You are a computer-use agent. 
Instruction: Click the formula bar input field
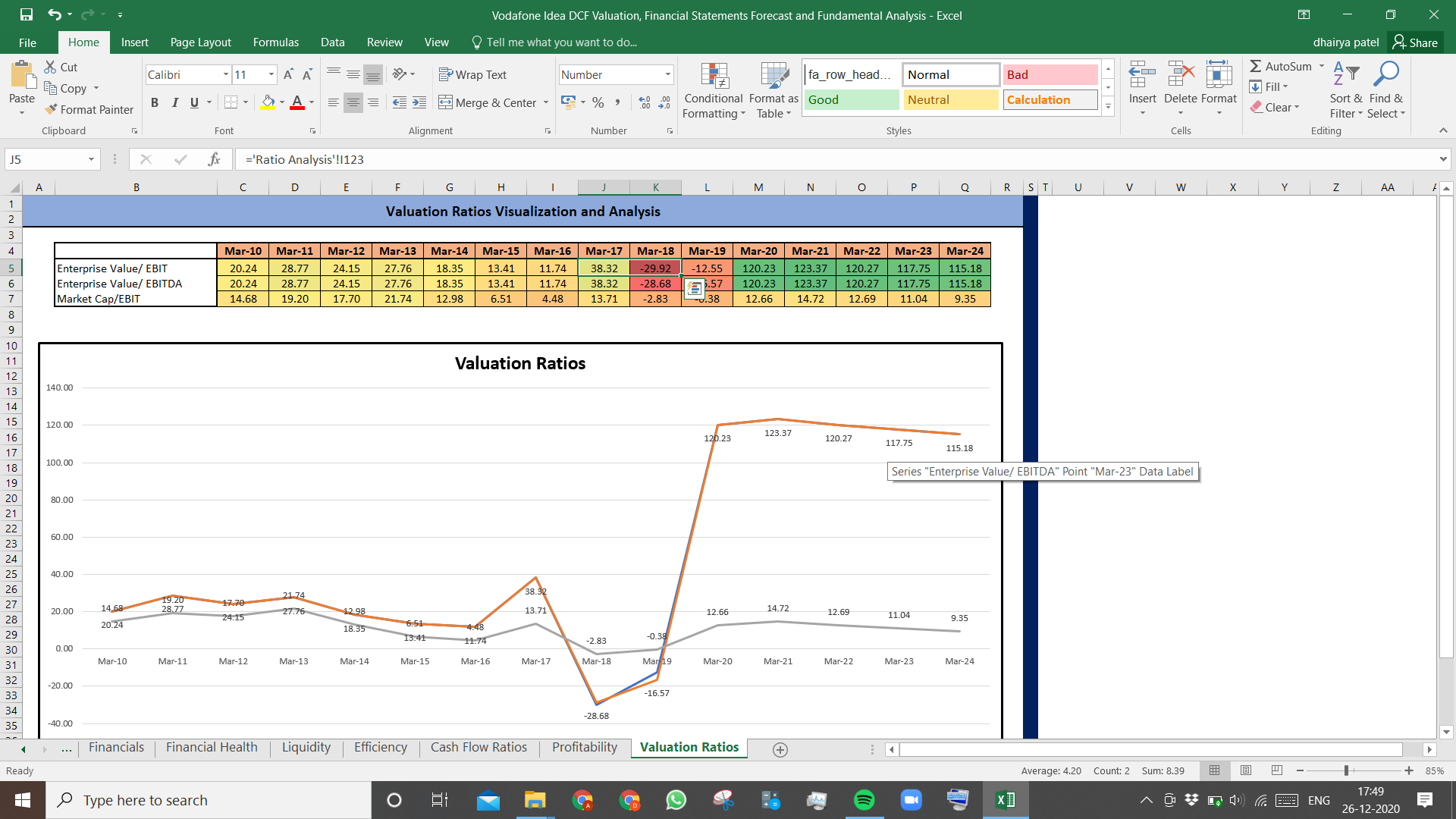pyautogui.click(x=834, y=159)
